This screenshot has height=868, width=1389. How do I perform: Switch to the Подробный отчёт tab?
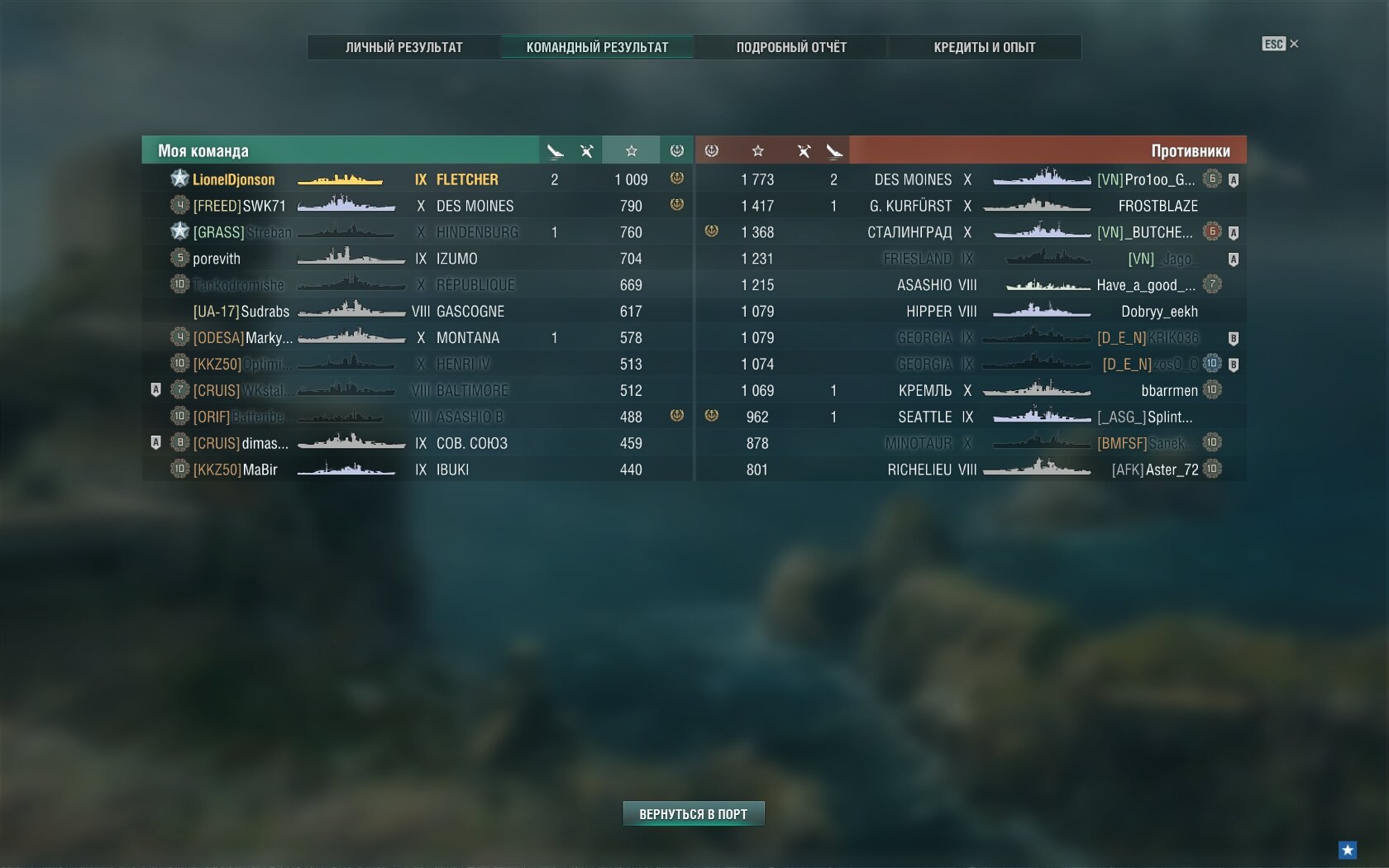coord(791,47)
